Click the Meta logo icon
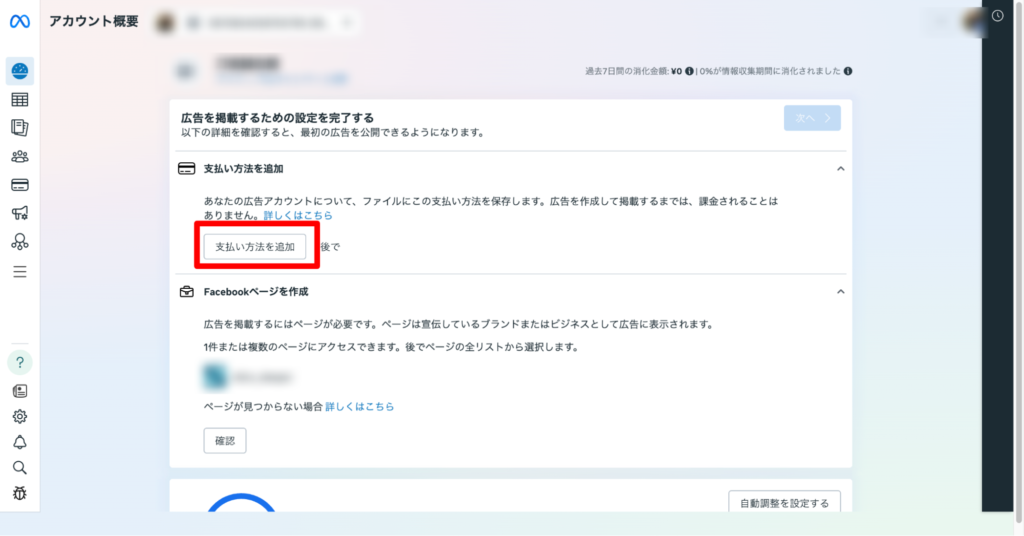 tap(19, 22)
